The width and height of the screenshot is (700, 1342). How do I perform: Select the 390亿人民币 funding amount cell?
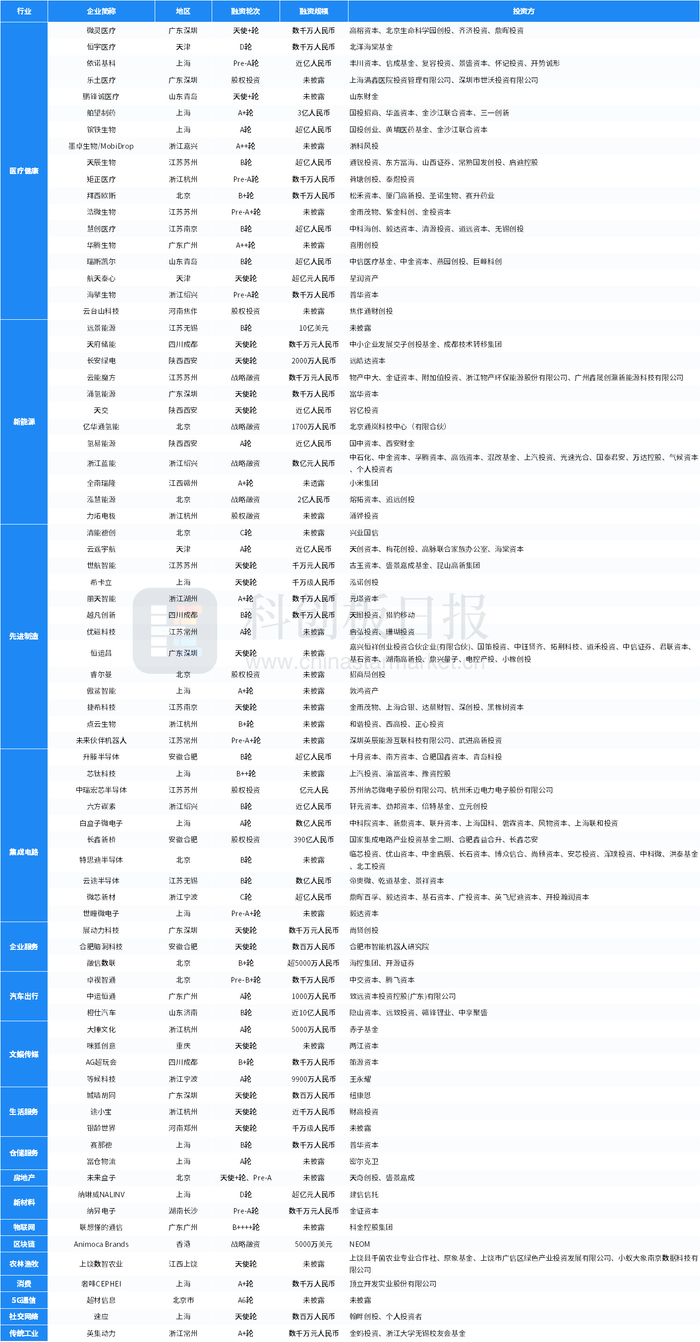click(315, 838)
